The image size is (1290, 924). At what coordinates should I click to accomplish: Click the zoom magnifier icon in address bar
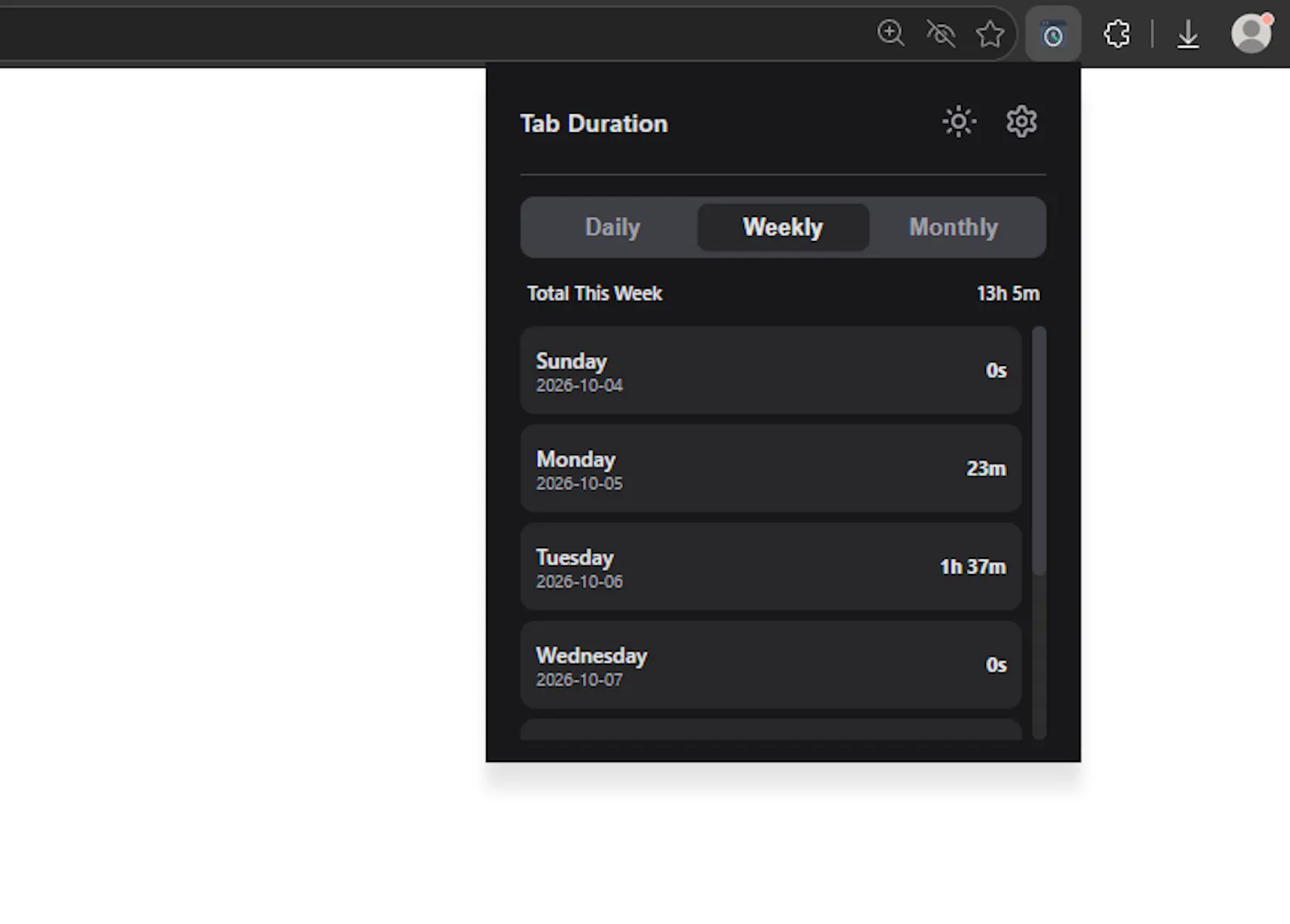[890, 33]
